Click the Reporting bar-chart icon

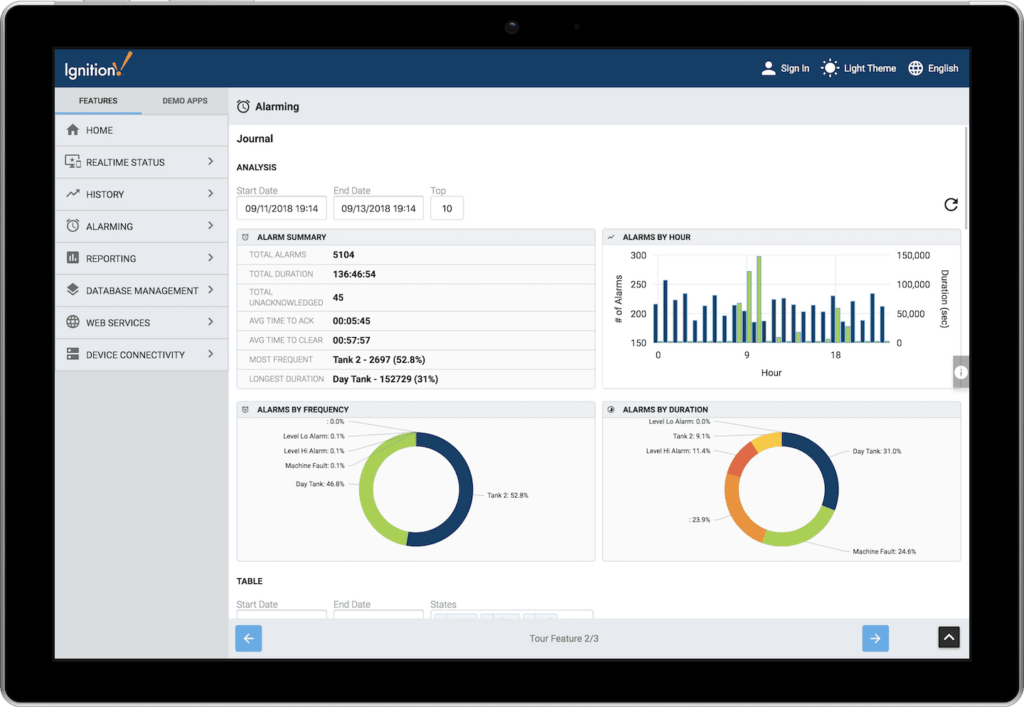[x=71, y=258]
